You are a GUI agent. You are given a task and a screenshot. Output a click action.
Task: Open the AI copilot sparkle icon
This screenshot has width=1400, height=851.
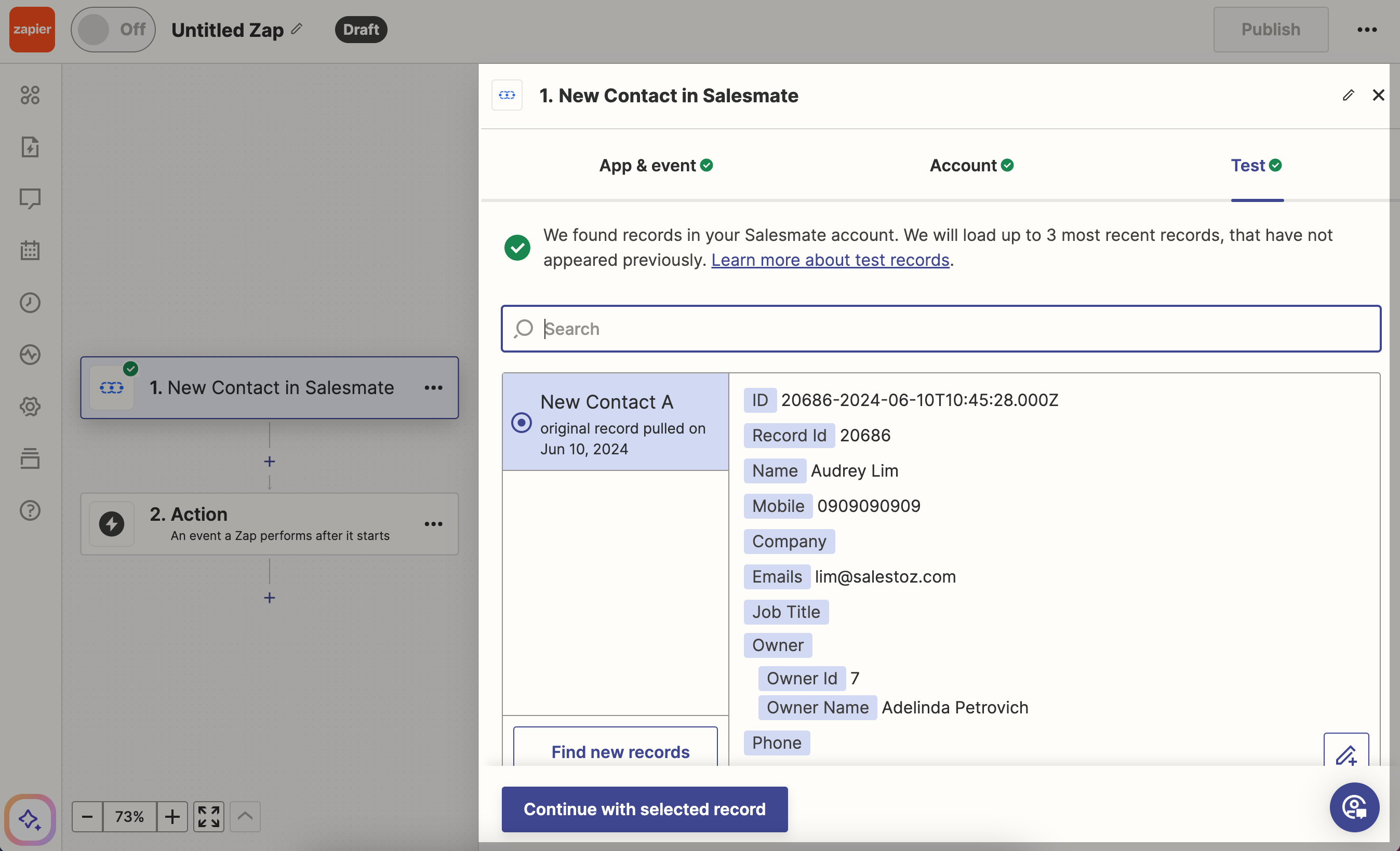[x=30, y=819]
